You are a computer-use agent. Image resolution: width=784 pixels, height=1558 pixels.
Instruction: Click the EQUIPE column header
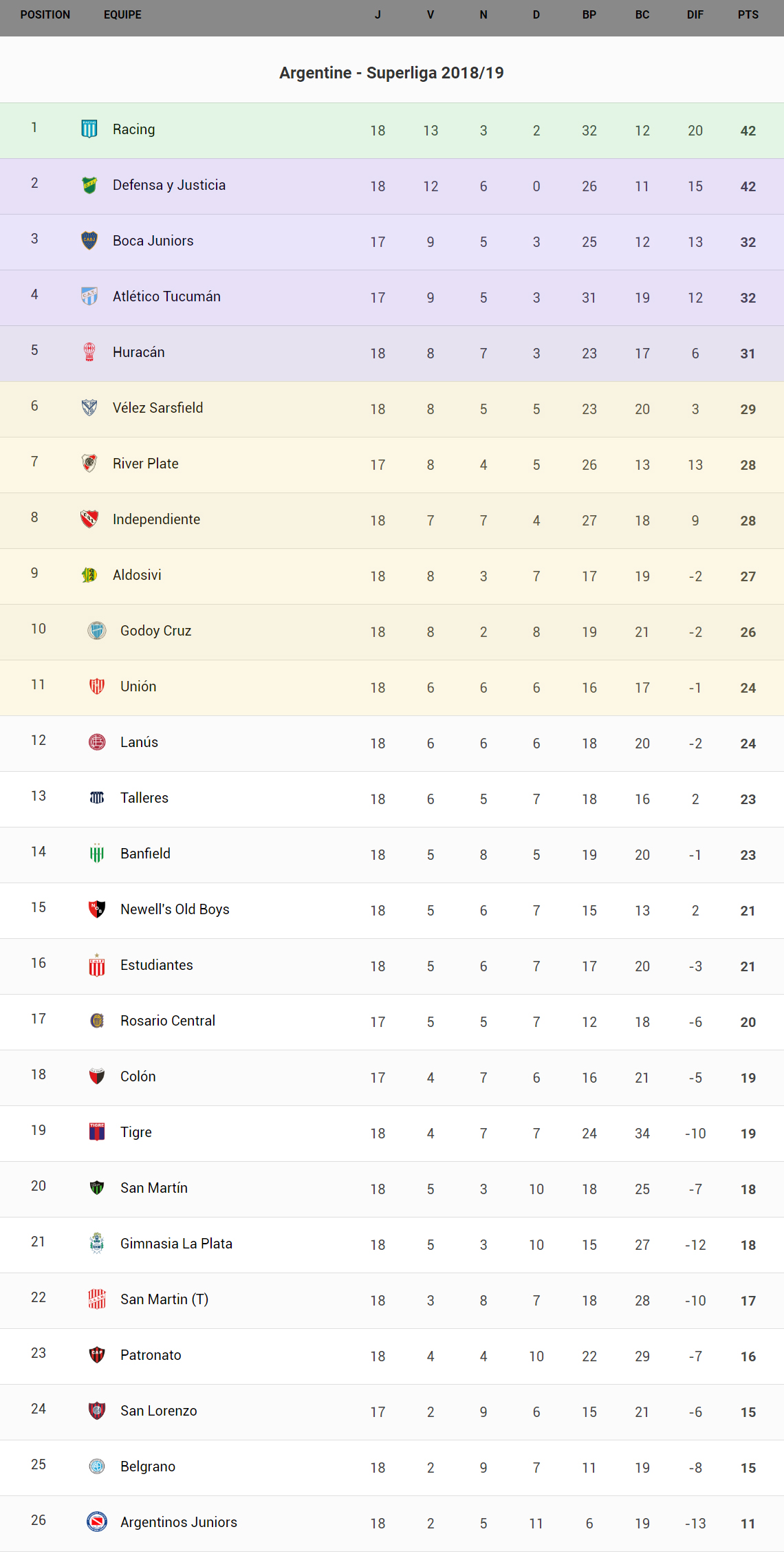coord(122,15)
